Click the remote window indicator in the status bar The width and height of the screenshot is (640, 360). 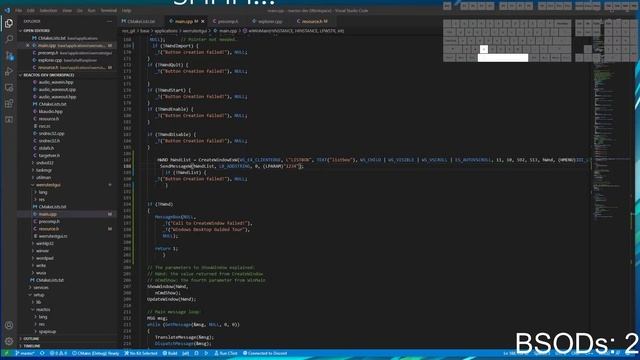[x=6, y=353]
